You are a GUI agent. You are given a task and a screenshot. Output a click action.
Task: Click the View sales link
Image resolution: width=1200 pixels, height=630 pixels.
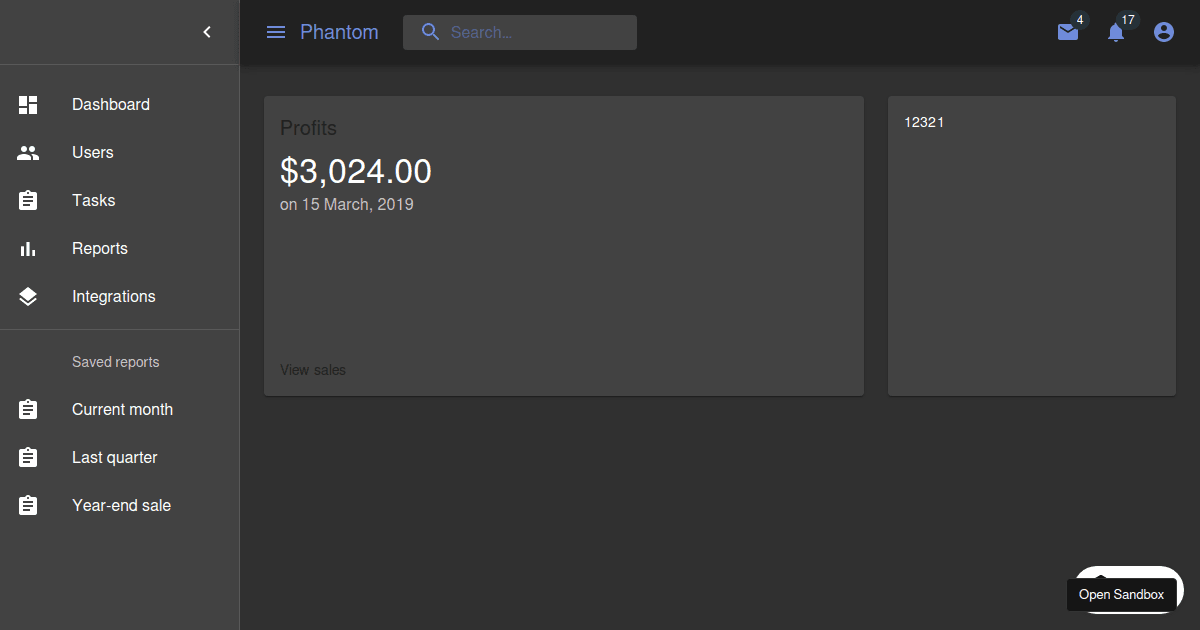pyautogui.click(x=312, y=369)
